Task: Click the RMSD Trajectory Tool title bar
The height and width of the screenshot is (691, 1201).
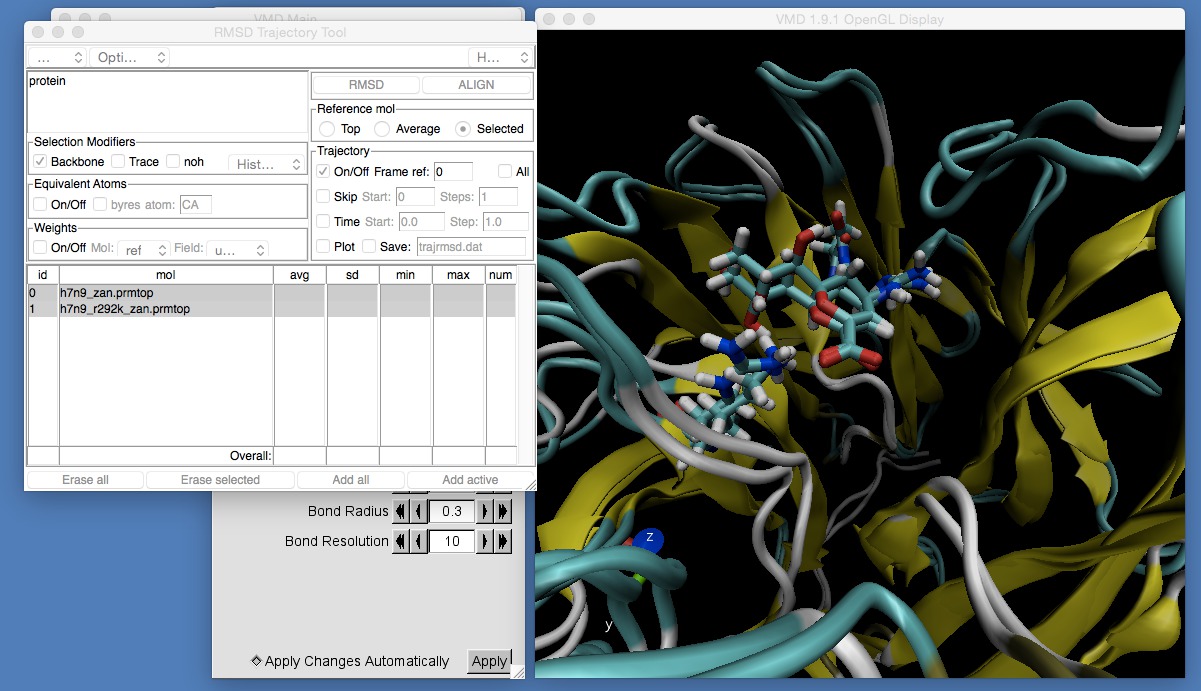Action: (280, 32)
